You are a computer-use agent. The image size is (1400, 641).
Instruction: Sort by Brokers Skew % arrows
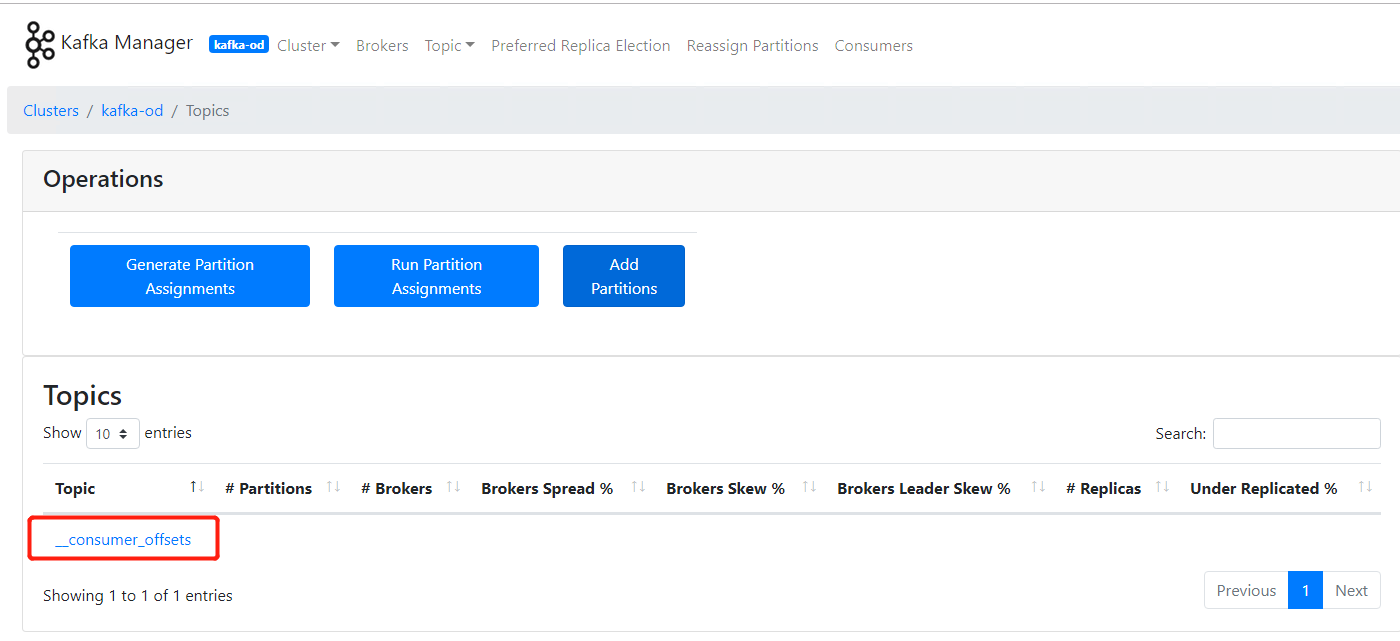809,487
